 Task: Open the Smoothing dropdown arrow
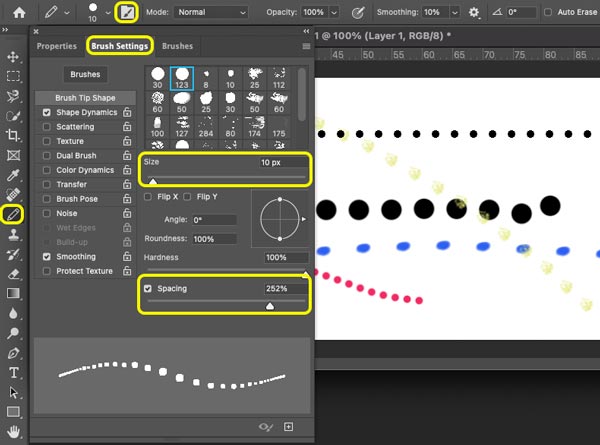tap(455, 13)
